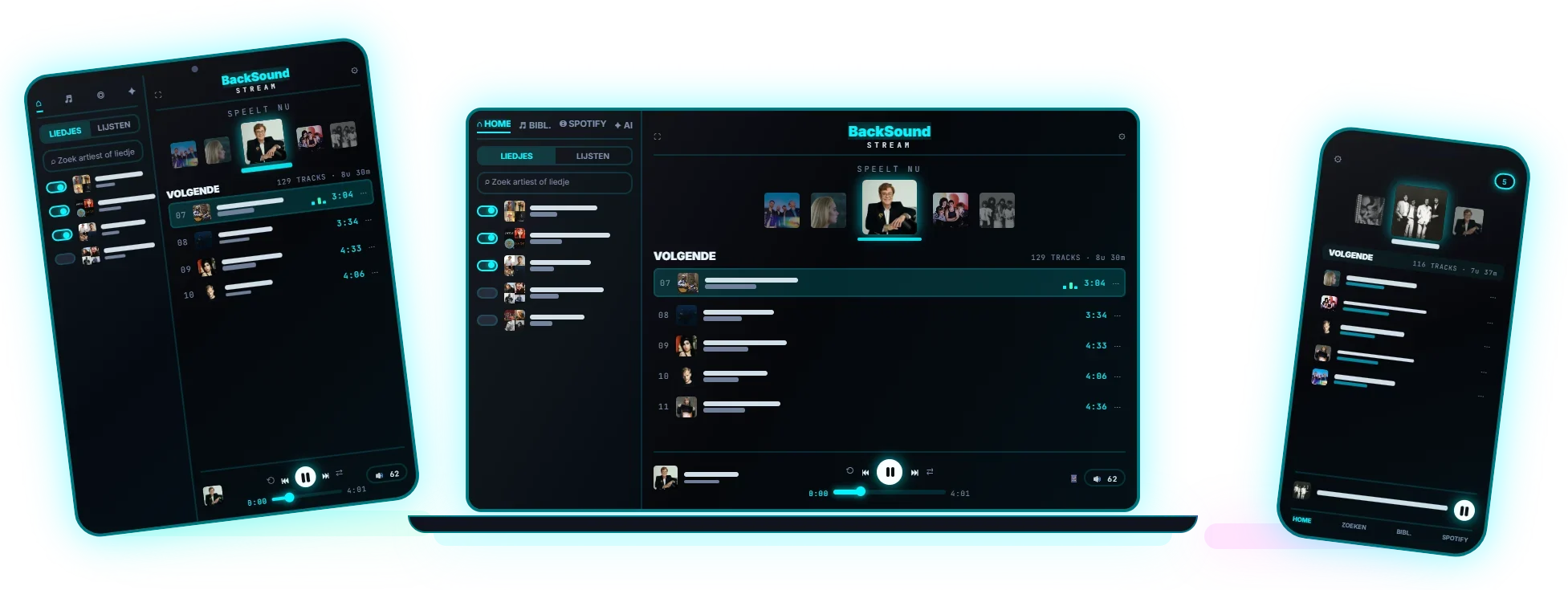Viewport: 1568px width, 590px height.
Task: Open the more menu for laptop track 09
Action: [1117, 346]
